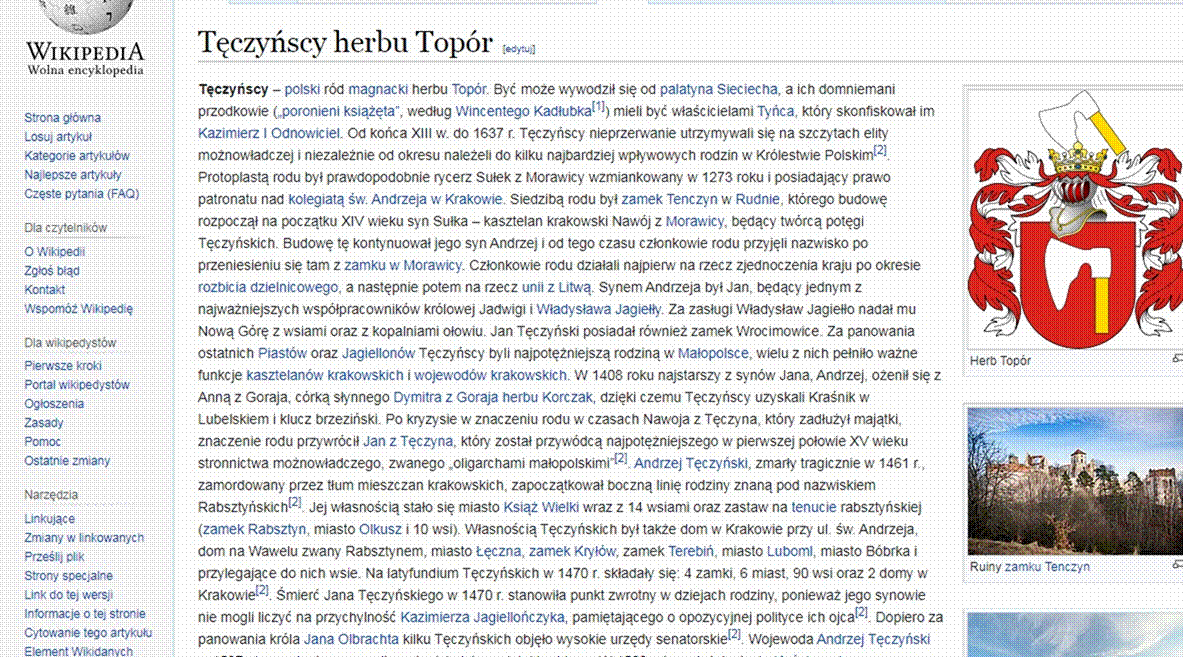Open Element Wikidanych sidebar link
The image size is (1183, 657).
pyautogui.click(x=78, y=650)
